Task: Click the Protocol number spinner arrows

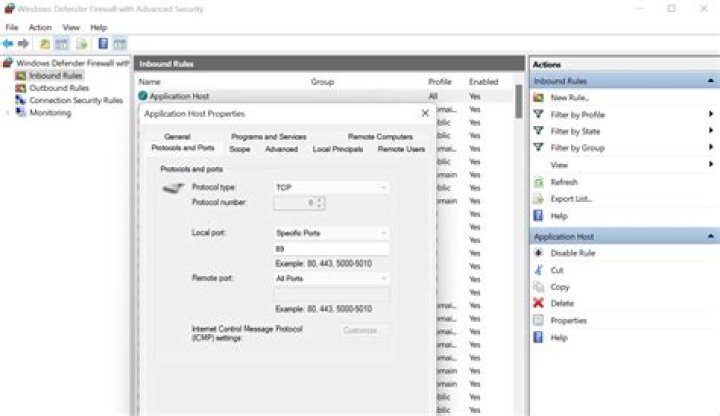Action: click(x=320, y=202)
